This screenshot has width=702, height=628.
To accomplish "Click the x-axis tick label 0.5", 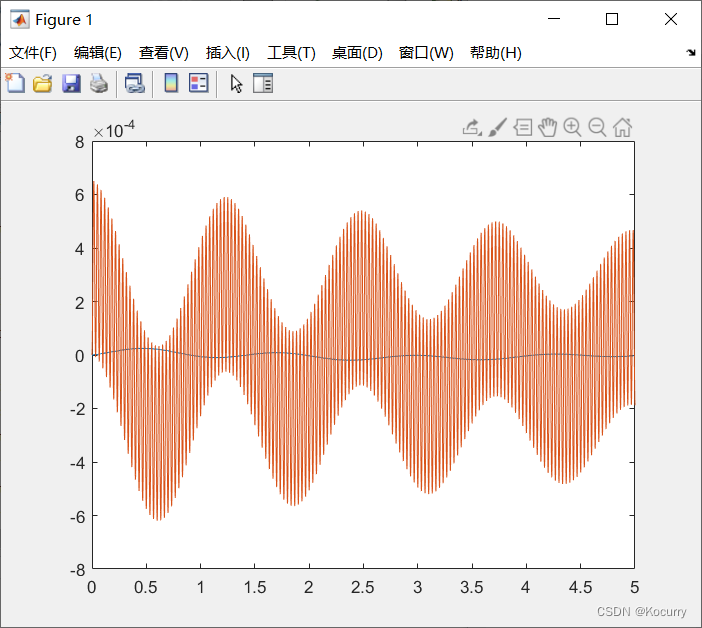I will pyautogui.click(x=146, y=587).
